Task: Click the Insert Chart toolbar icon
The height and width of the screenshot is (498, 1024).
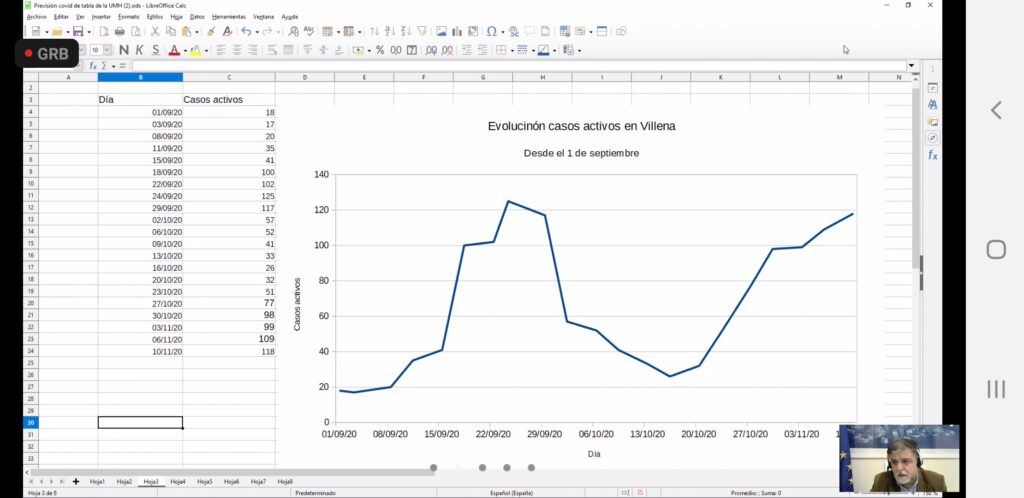Action: (x=458, y=32)
